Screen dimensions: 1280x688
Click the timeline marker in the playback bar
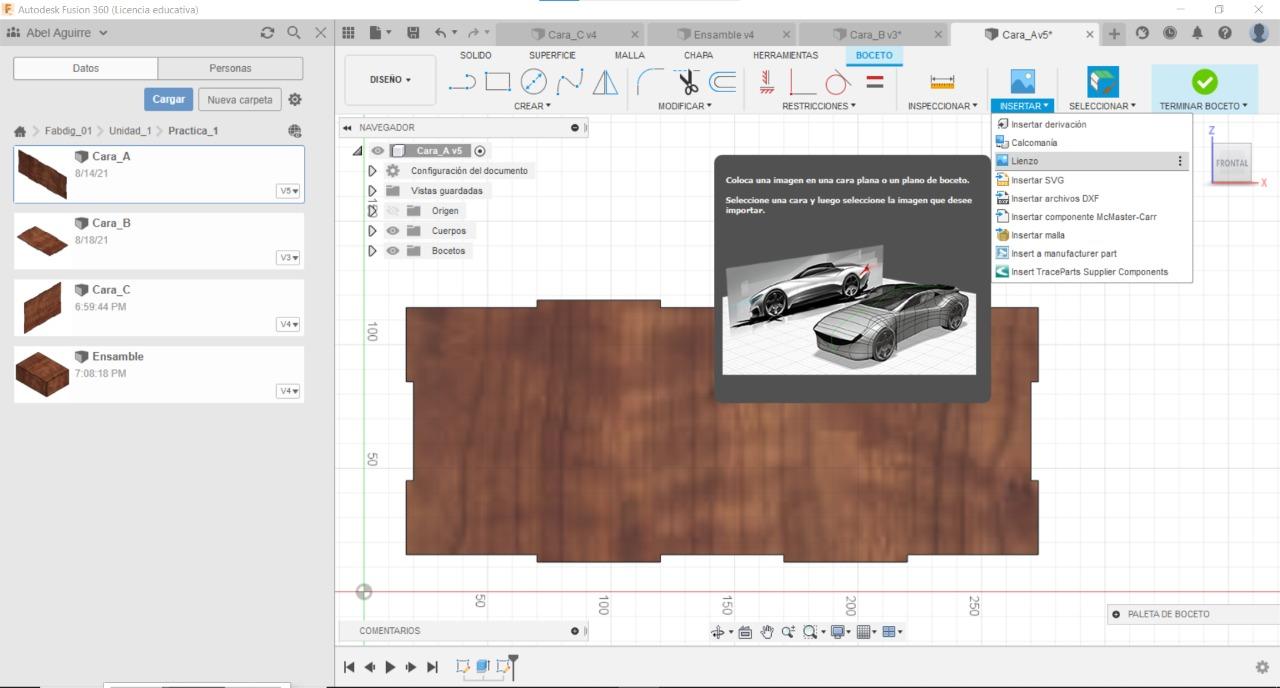point(512,665)
